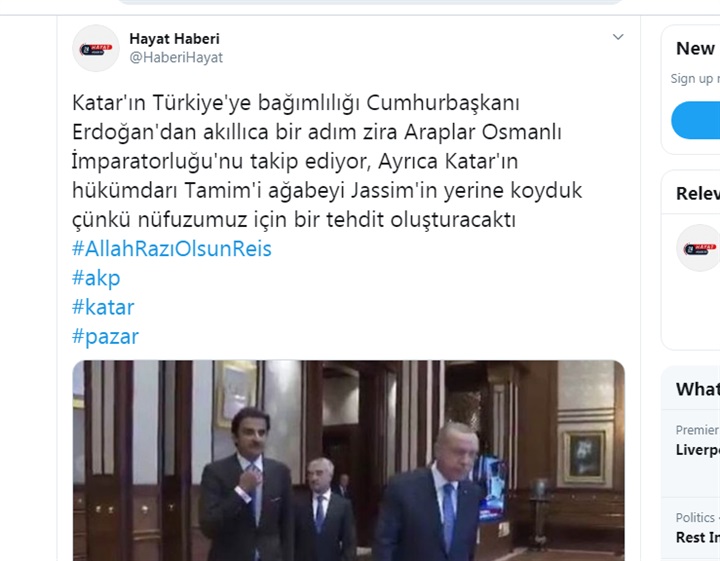Click the 'New' sidebar heading
The height and width of the screenshot is (561, 720).
[x=695, y=49]
